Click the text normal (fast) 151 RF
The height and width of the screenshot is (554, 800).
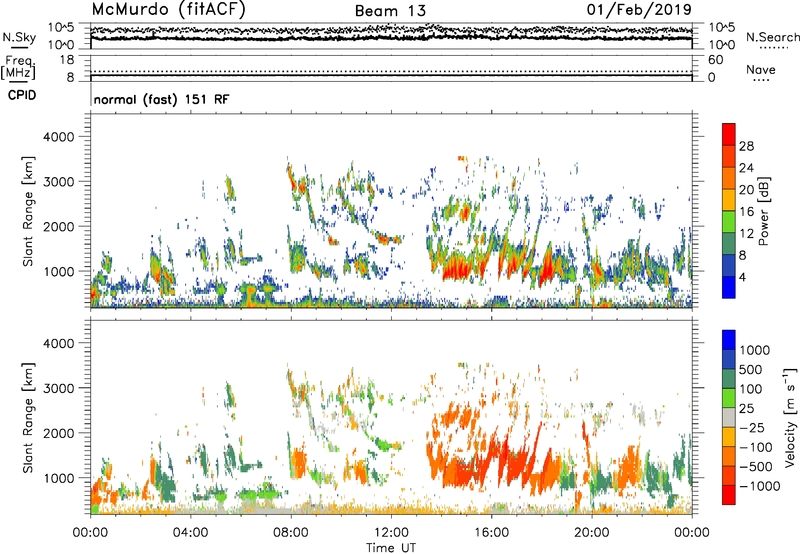tap(161, 99)
